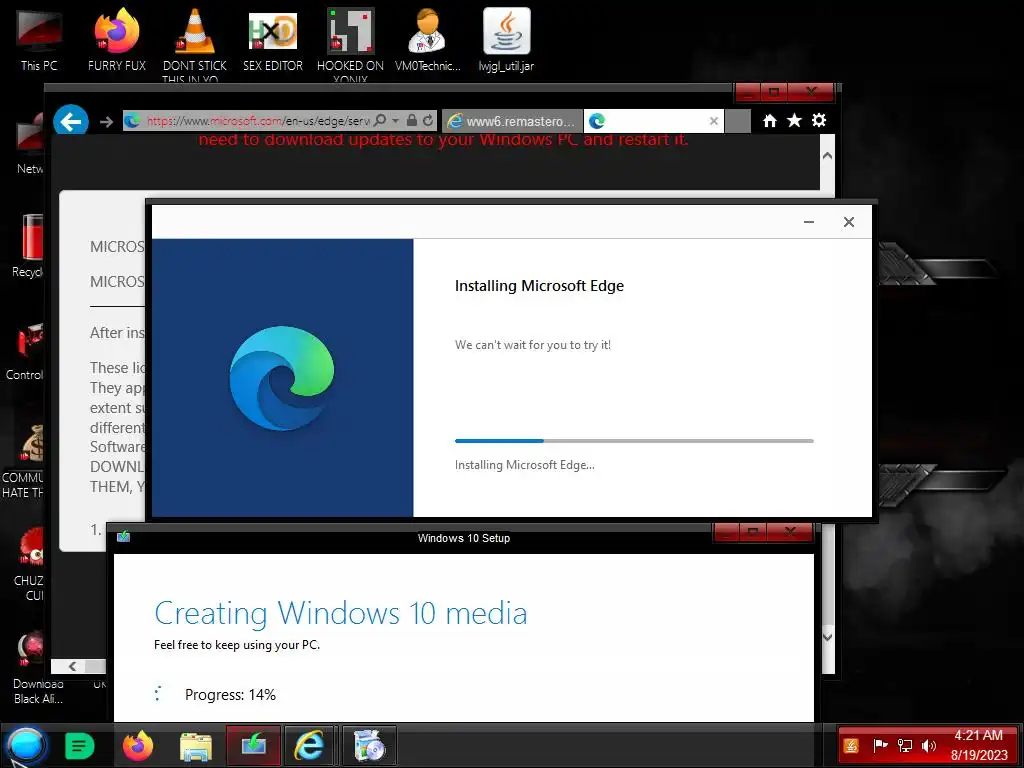Open File Explorer from the taskbar
The width and height of the screenshot is (1024, 768).
click(195, 746)
